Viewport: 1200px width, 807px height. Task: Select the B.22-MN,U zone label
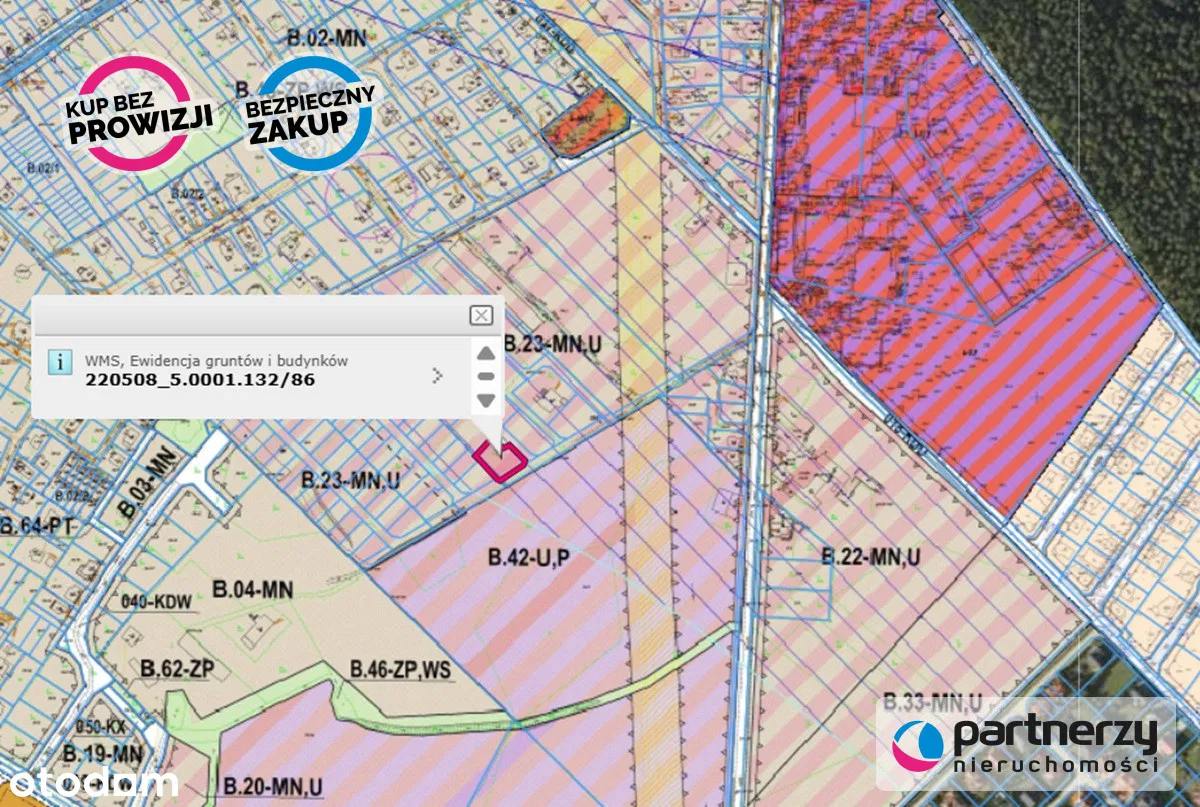870,556
